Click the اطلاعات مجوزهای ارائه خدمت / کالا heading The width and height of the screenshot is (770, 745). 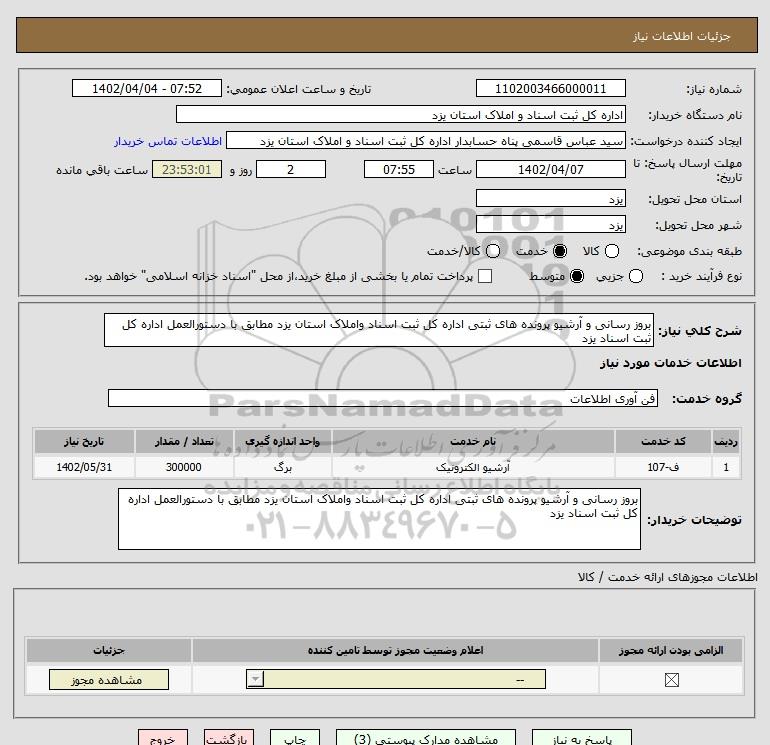tap(668, 577)
